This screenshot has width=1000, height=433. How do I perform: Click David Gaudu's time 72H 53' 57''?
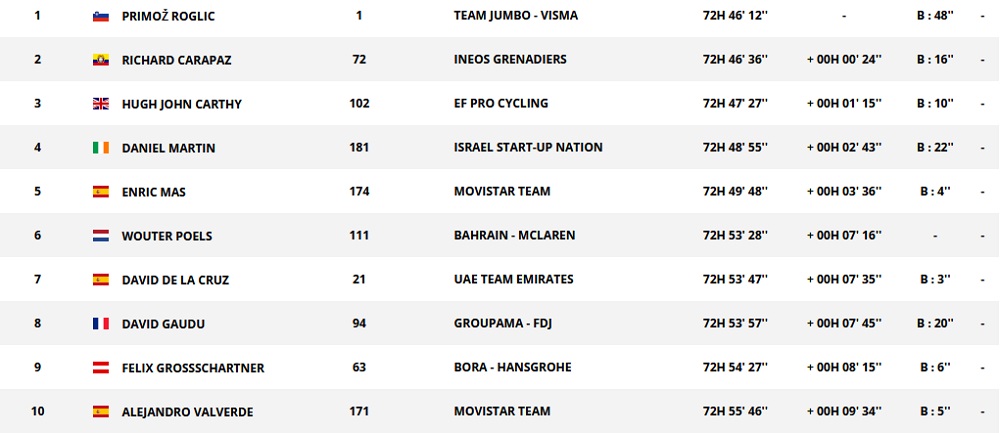(x=735, y=324)
